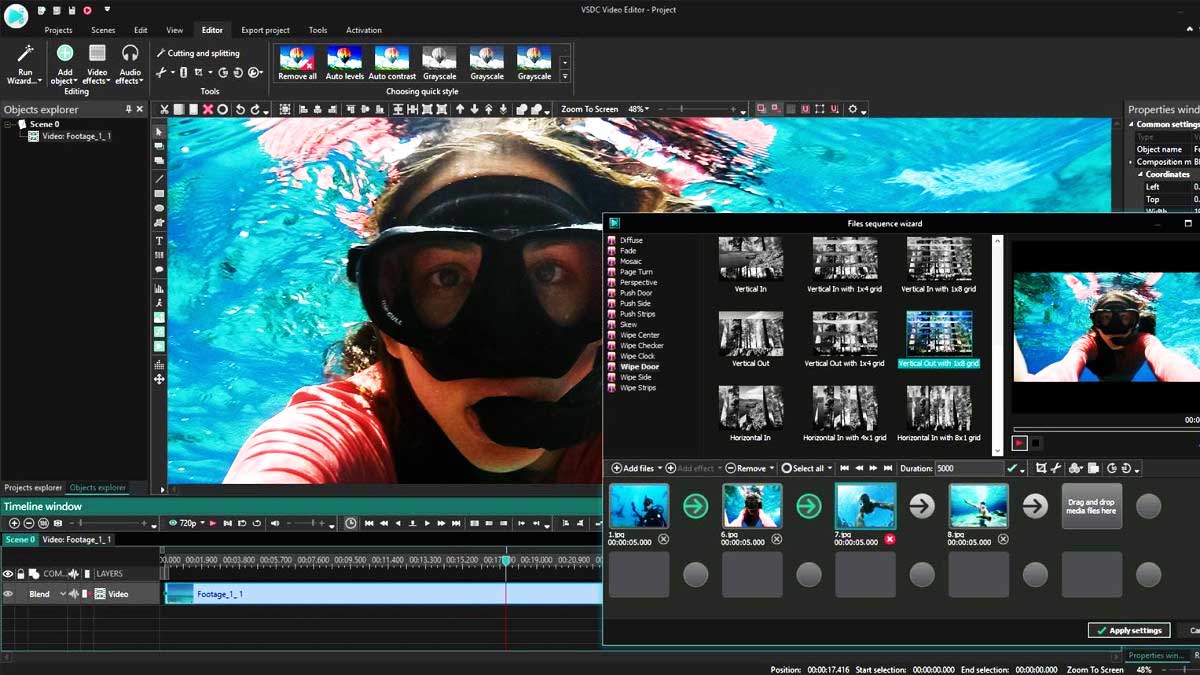Viewport: 1200px width, 675px height.
Task: Toggle the waveform icon on the Video layer
Action: click(73, 594)
